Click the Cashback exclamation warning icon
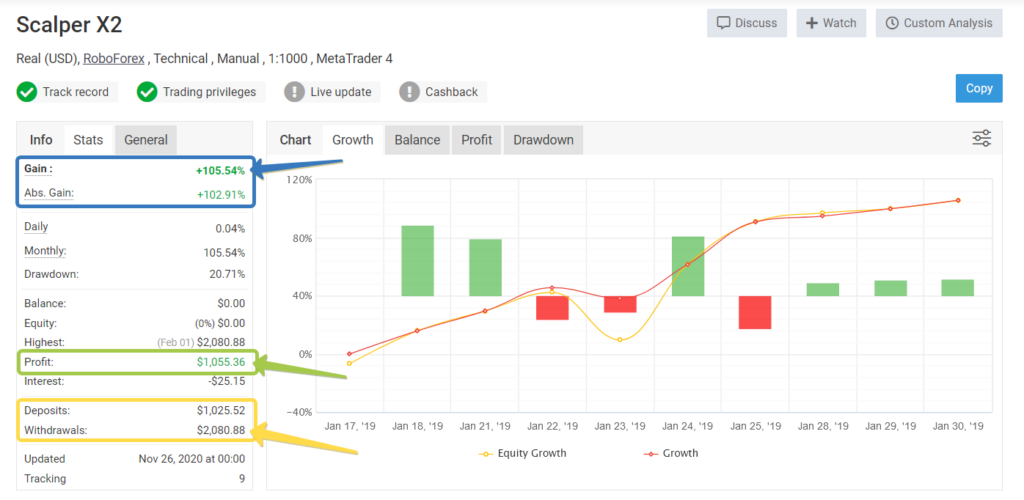 pyautogui.click(x=409, y=92)
